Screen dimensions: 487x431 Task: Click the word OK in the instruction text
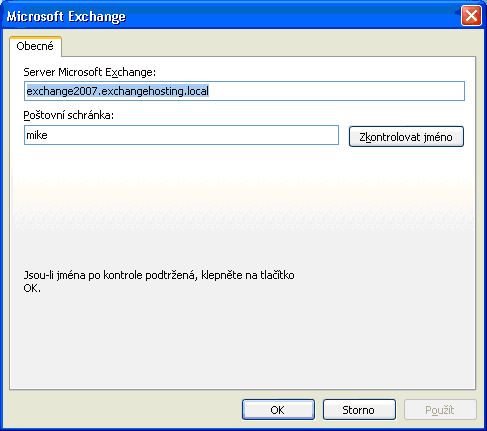[x=32, y=288]
